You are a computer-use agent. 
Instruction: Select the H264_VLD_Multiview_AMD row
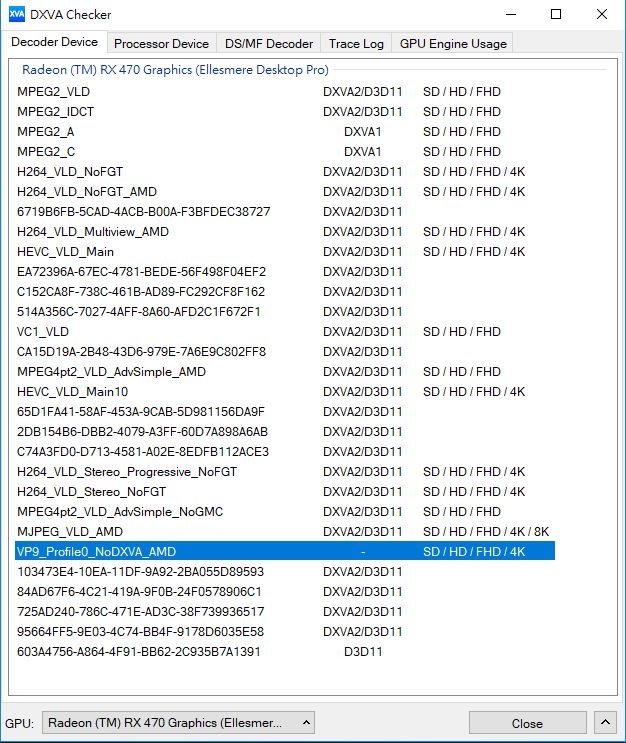coord(285,232)
